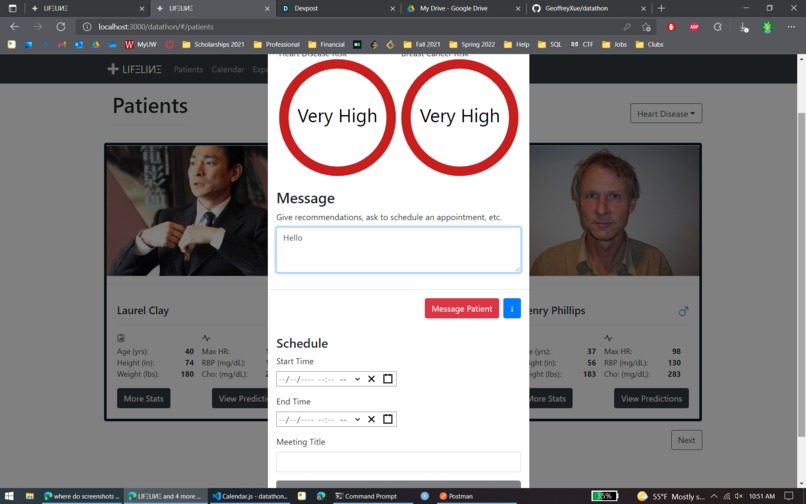Focus the Message text area containing Hello
The height and width of the screenshot is (504, 806).
point(398,250)
